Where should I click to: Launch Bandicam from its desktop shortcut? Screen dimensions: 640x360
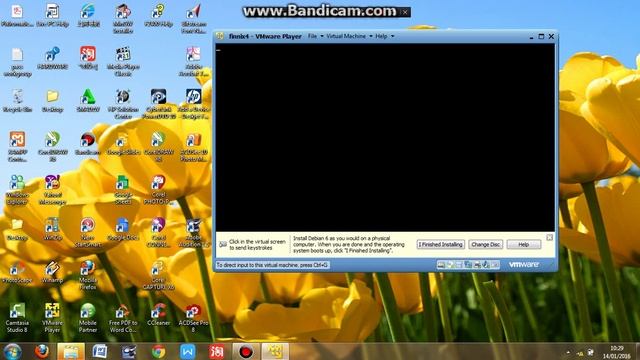(87, 144)
